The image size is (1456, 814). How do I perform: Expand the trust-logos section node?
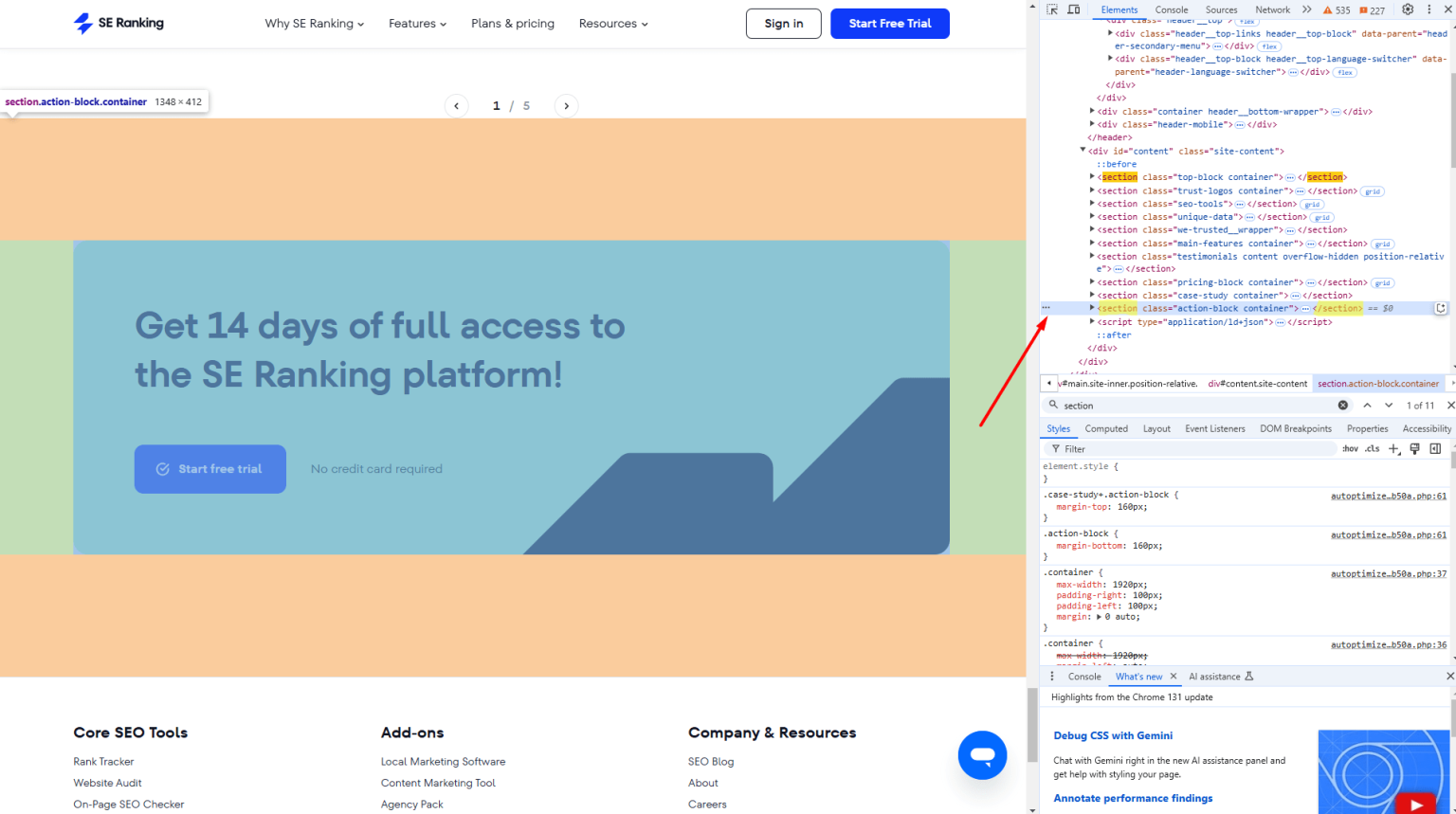1092,190
